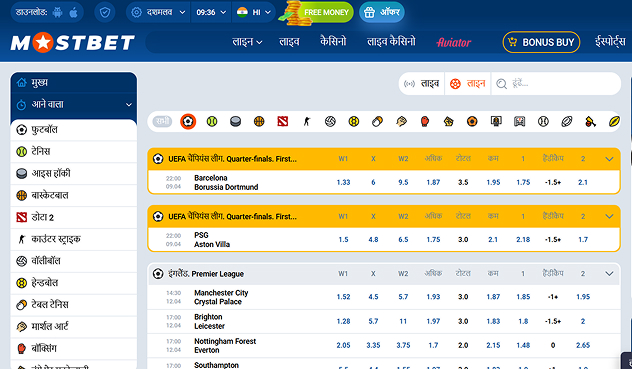Select टेनिस in the sidebar

click(x=74, y=152)
